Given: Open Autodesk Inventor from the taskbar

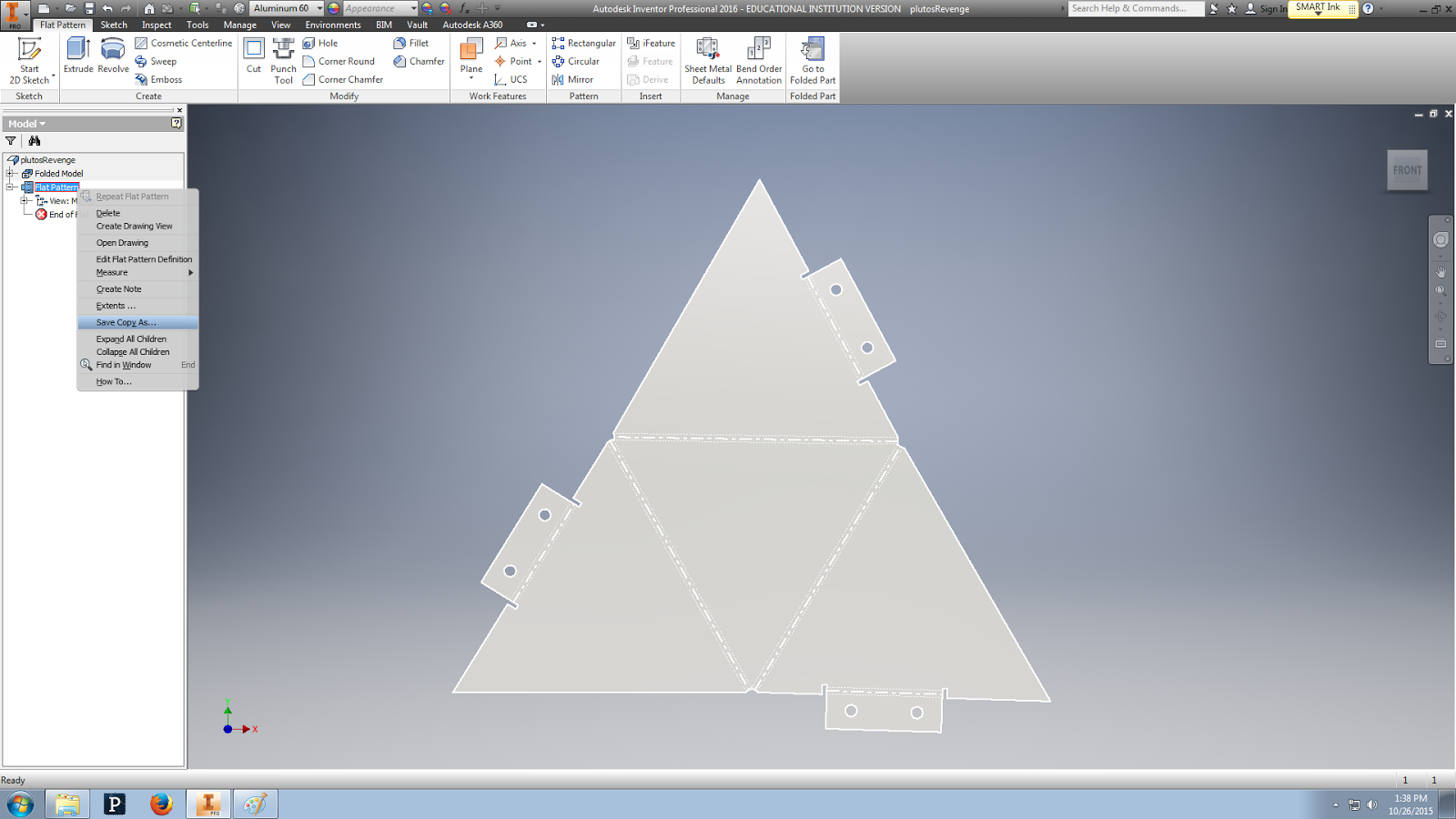Looking at the screenshot, I should click(x=210, y=804).
